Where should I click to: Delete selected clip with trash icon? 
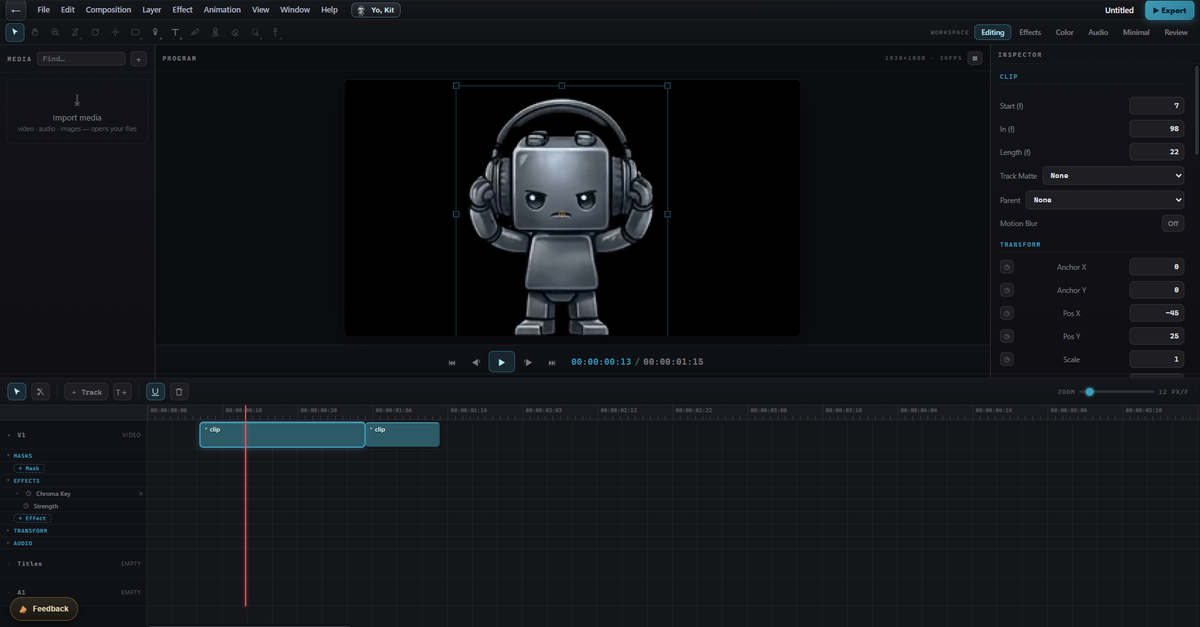pyautogui.click(x=178, y=392)
